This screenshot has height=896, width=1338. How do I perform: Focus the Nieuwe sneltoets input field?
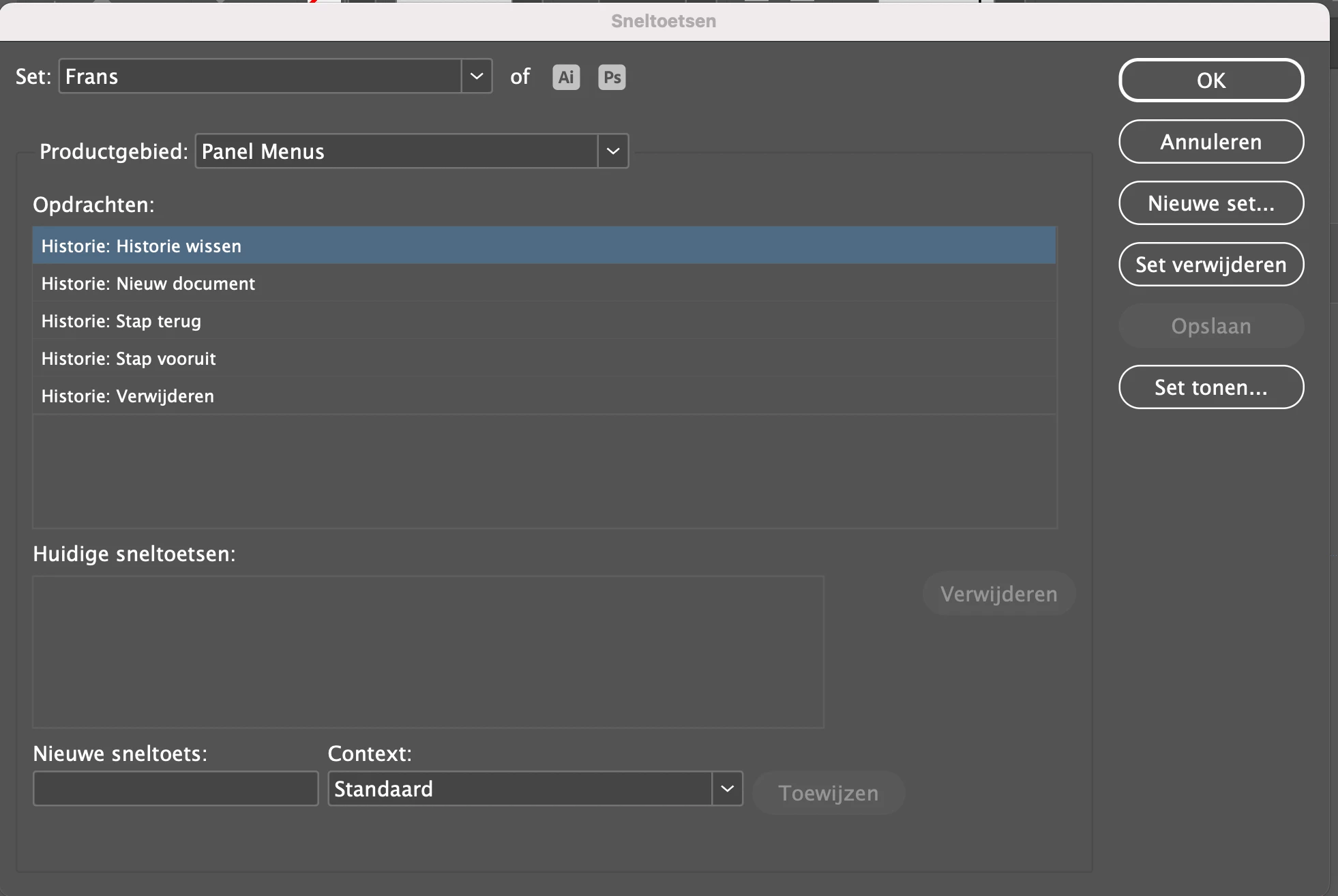click(x=175, y=789)
